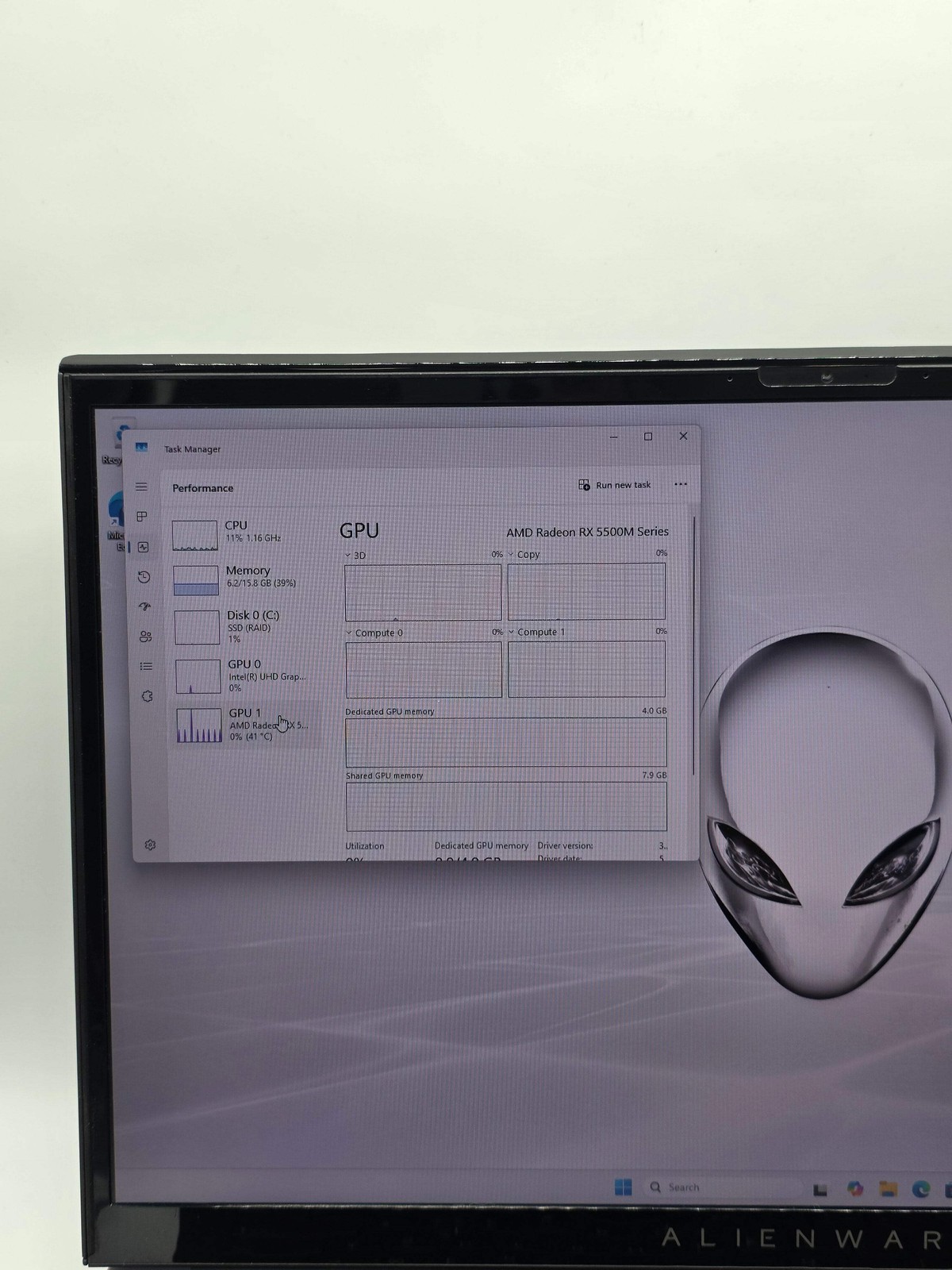Open the Copy engine graph dropdown
The width and height of the screenshot is (952, 1270).
pos(524,555)
